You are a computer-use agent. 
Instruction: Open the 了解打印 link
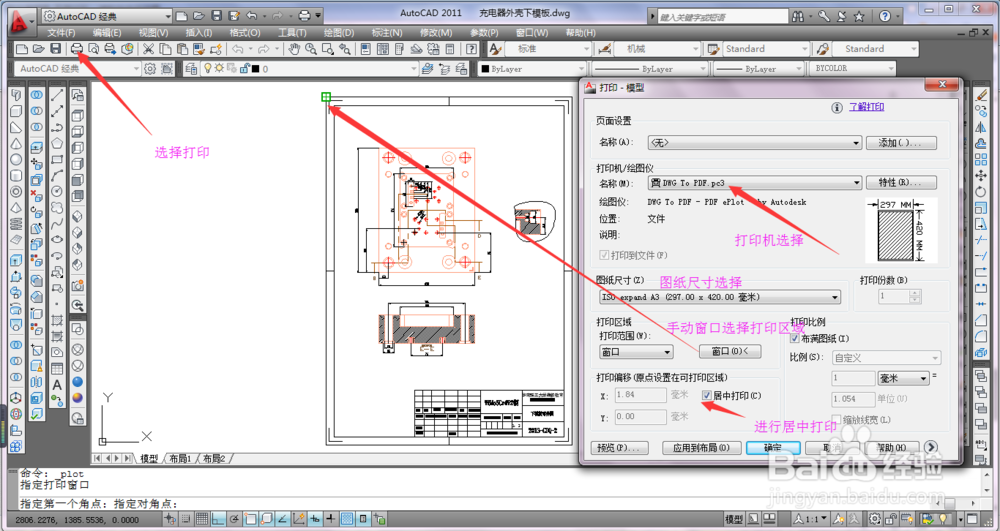point(866,107)
